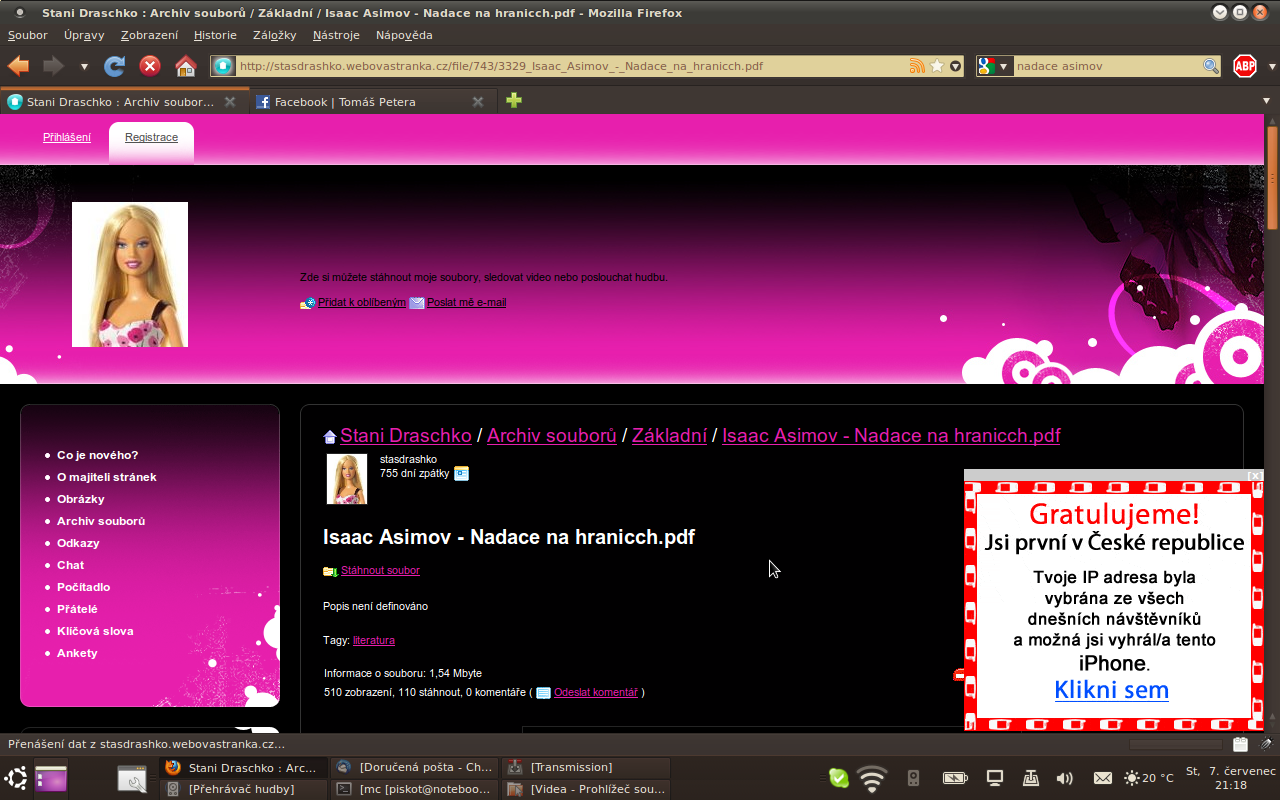
Task: Open the Nástroje menu
Action: click(336, 35)
